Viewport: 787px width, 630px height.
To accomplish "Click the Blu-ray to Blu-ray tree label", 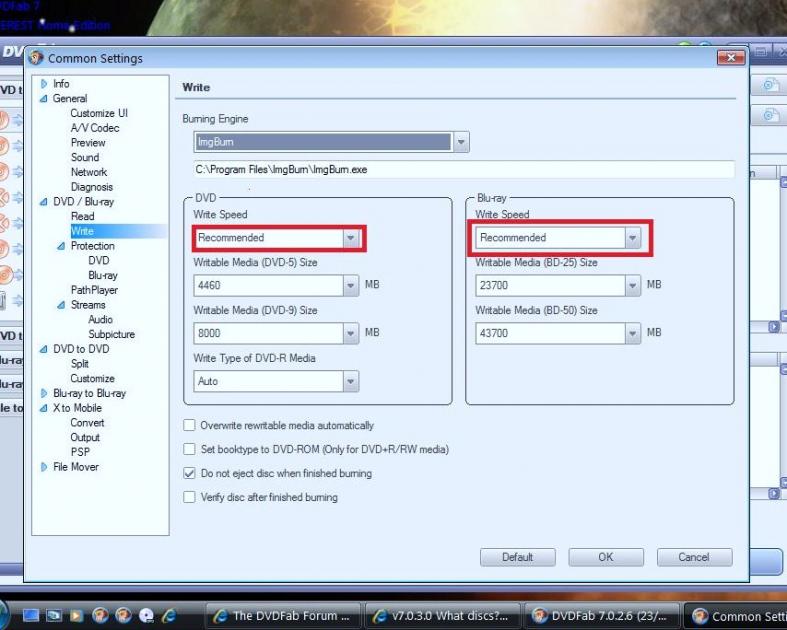I will pos(89,393).
